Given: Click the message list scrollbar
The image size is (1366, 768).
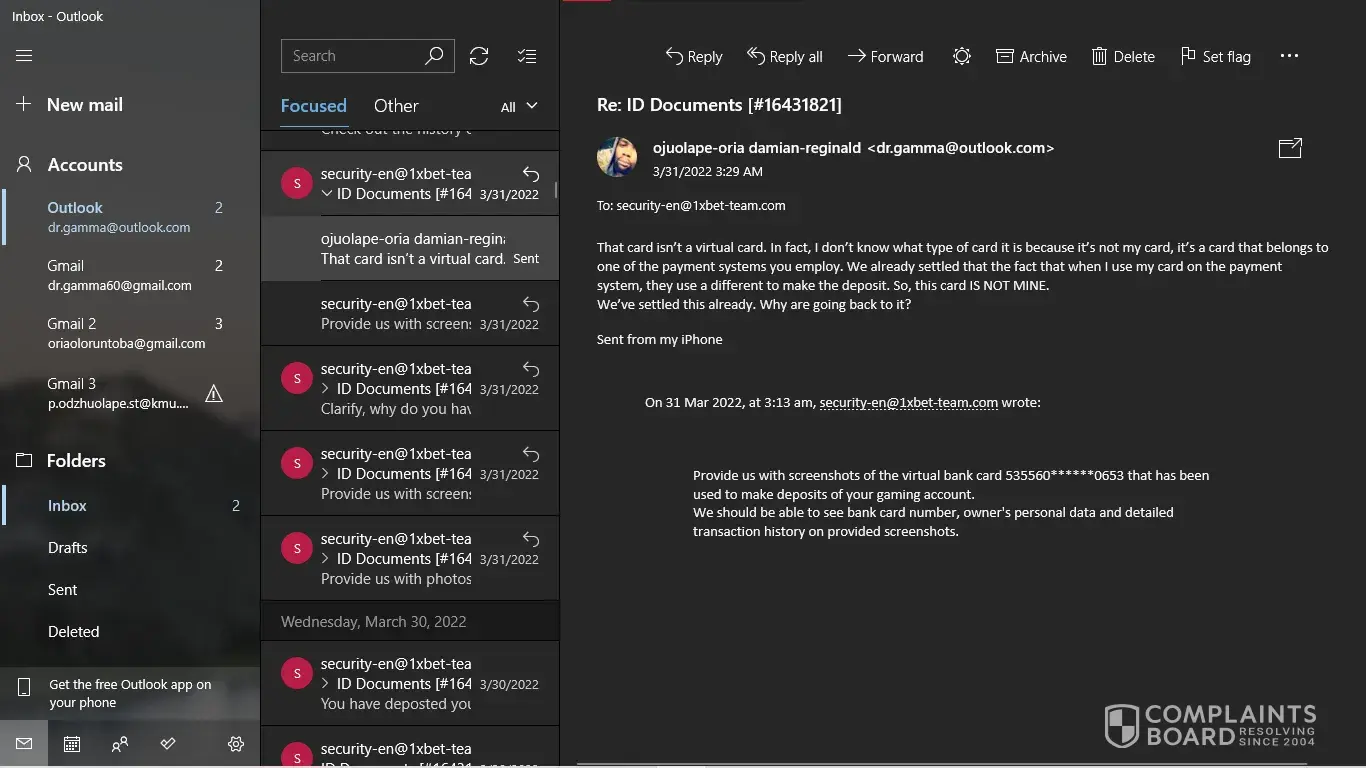Looking at the screenshot, I should tap(556, 190).
